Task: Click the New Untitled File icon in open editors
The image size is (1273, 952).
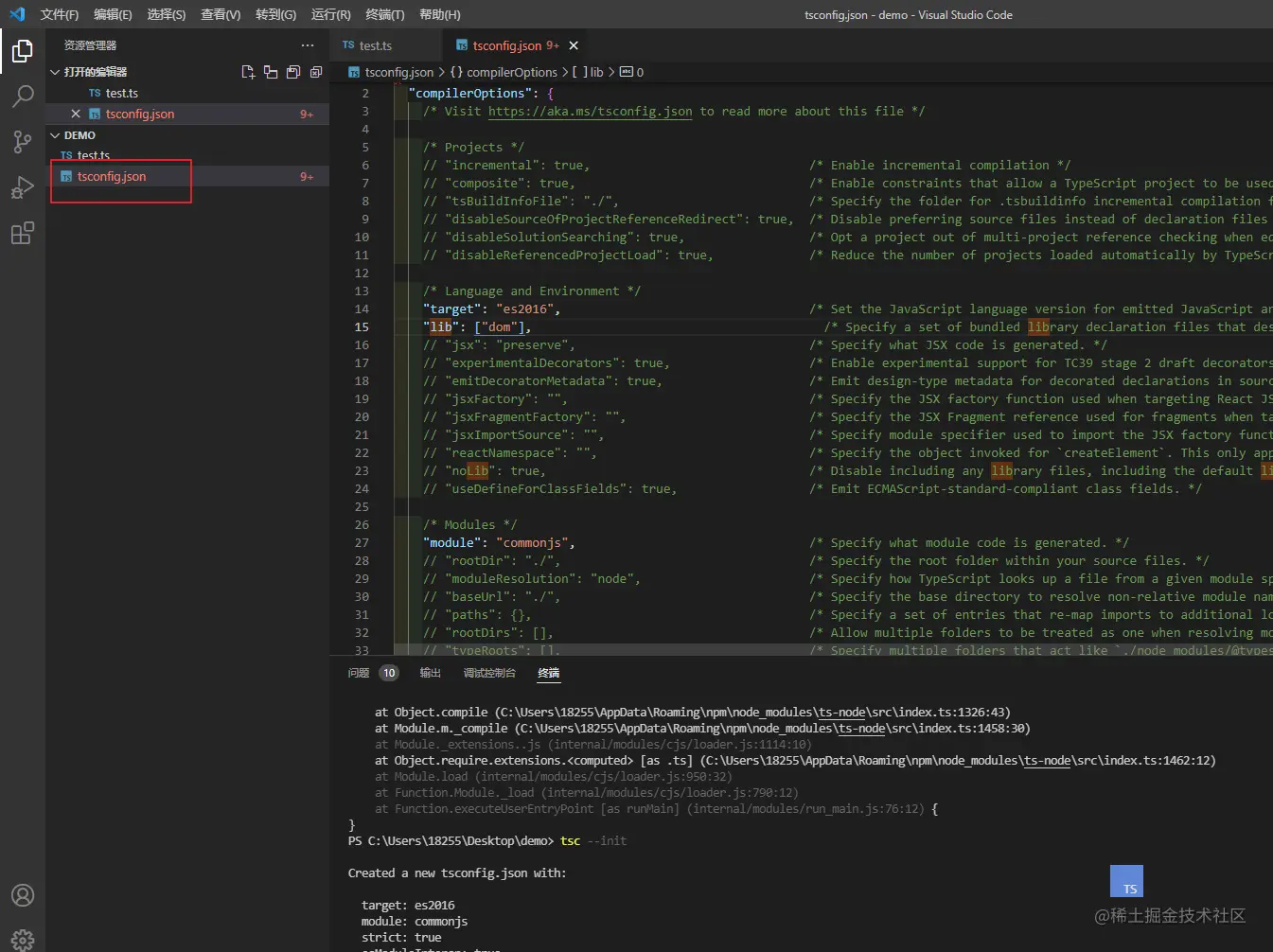Action: [248, 72]
